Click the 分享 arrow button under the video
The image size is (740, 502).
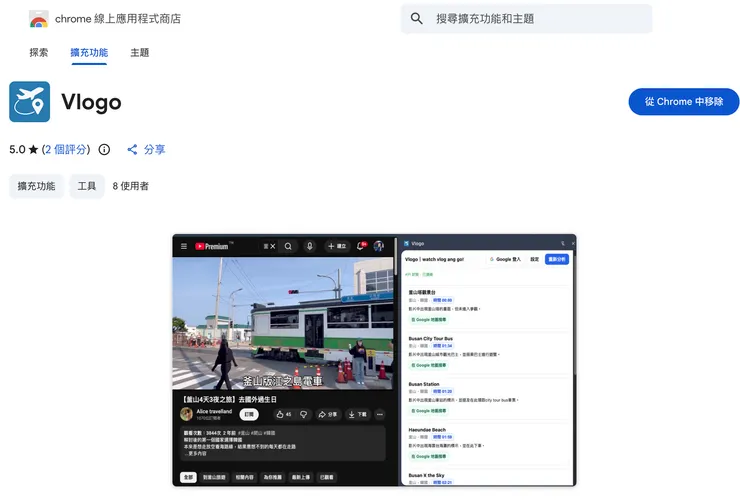click(x=328, y=414)
